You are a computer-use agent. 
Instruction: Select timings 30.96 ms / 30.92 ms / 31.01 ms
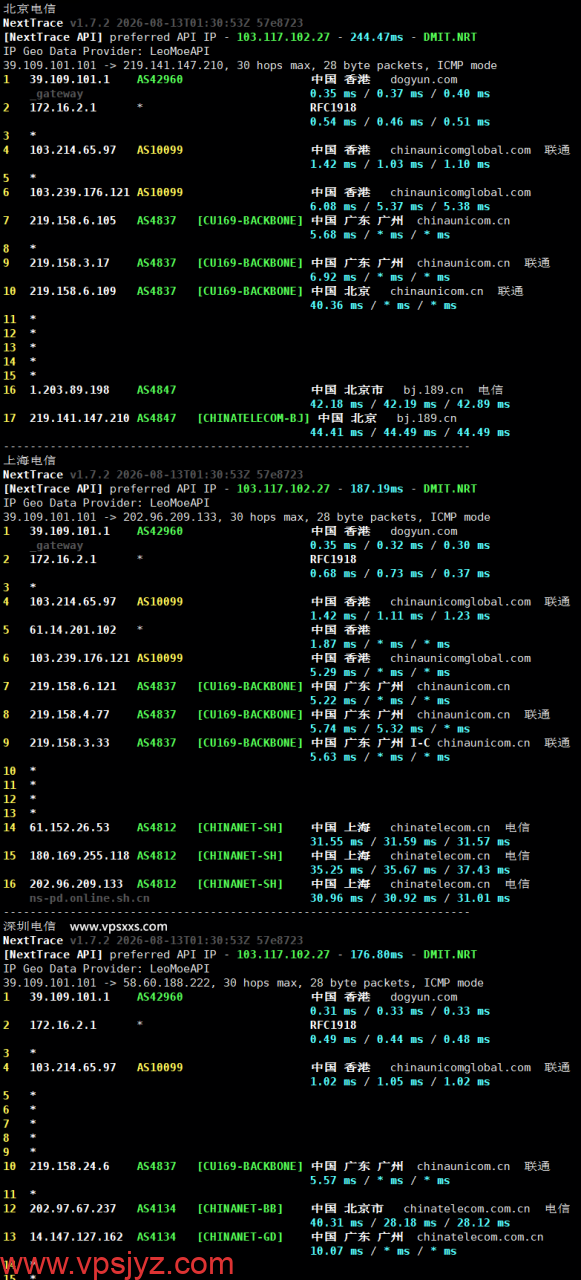410,897
